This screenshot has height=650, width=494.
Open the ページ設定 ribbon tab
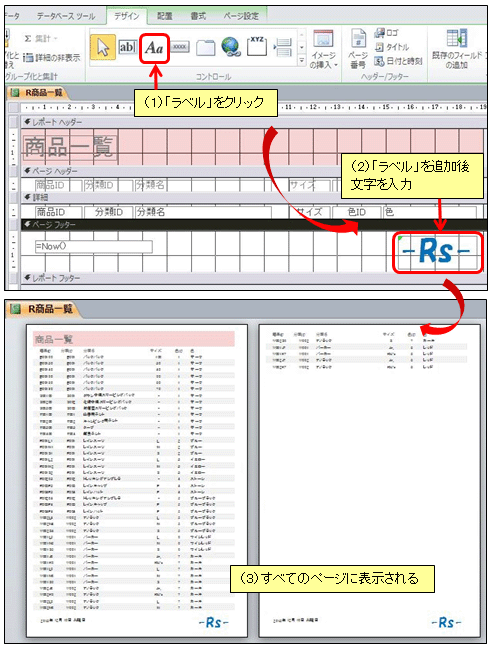(x=241, y=16)
